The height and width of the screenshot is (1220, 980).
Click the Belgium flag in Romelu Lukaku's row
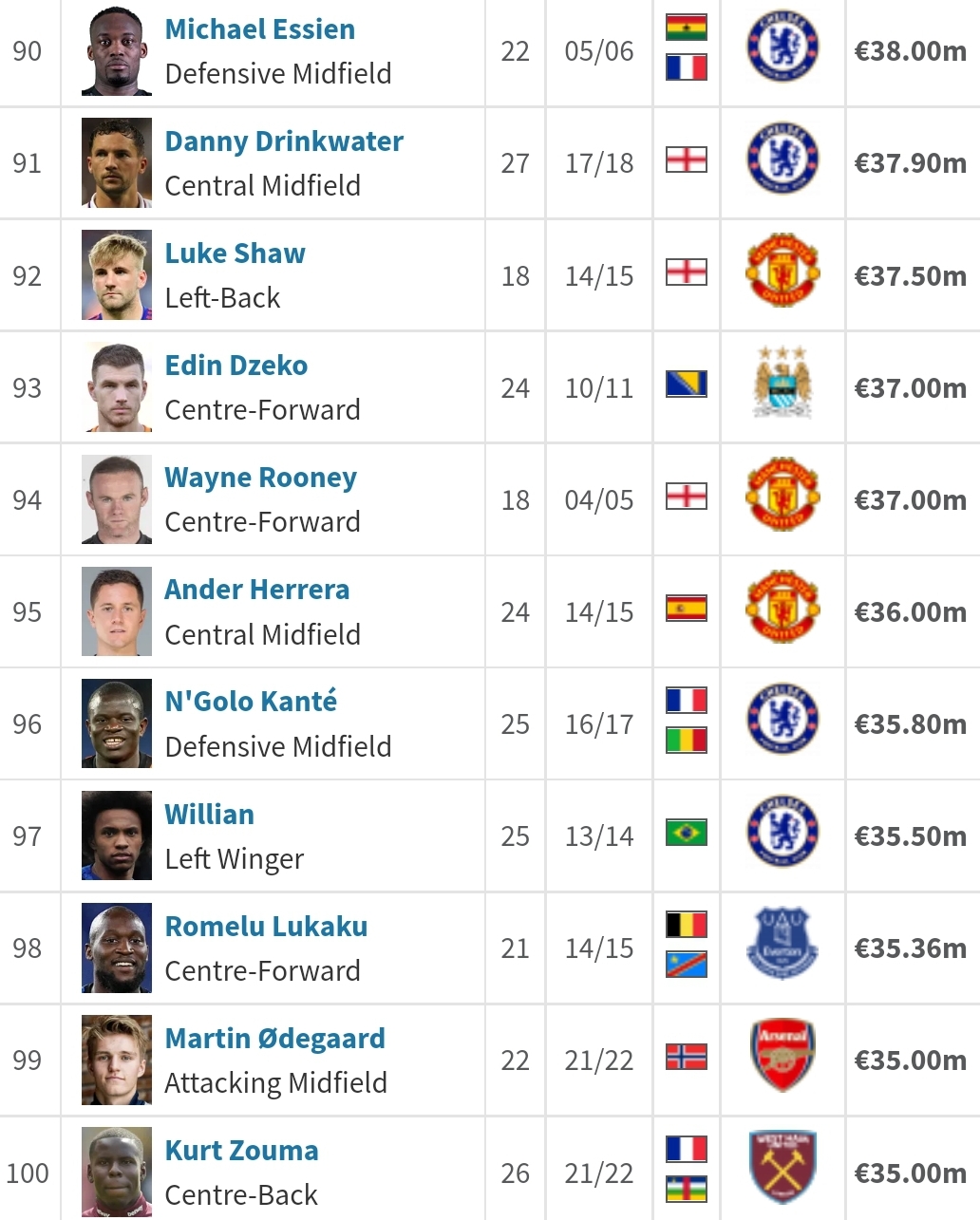point(687,924)
